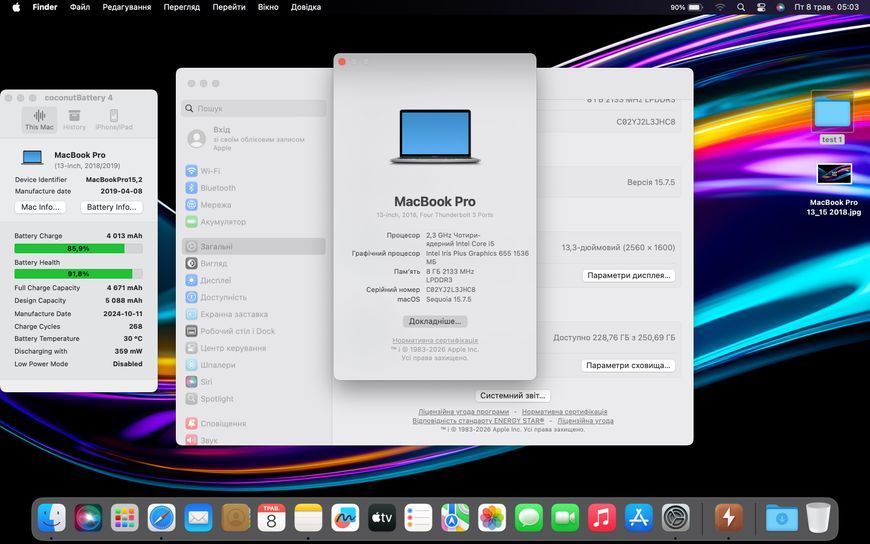Click Siri icon in the menu bar

(780, 7)
